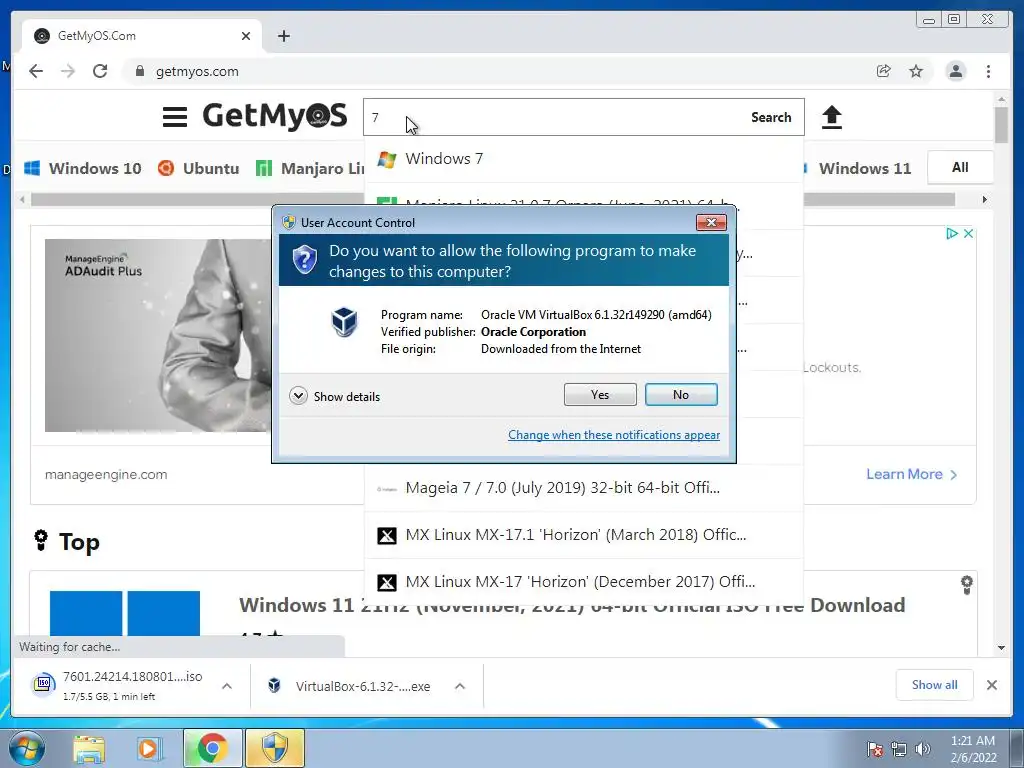Open Chrome three-dot menu

pos(988,71)
